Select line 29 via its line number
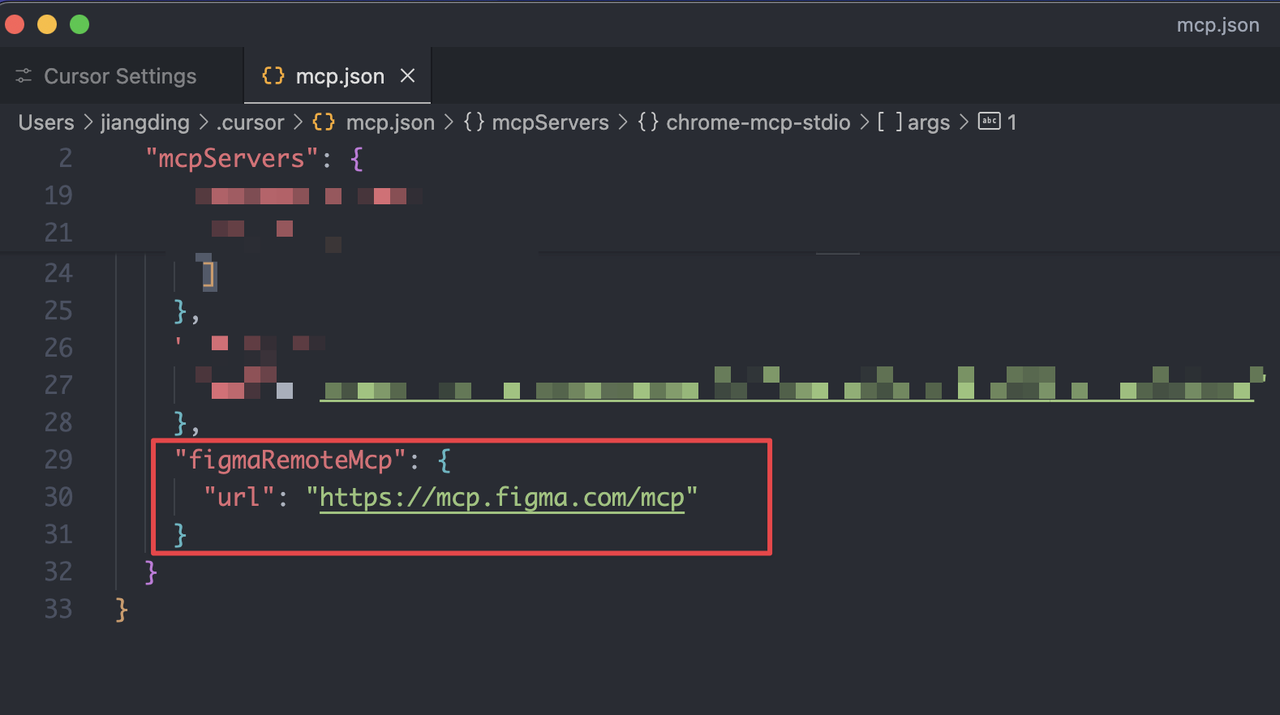This screenshot has height=715, width=1280. [58, 459]
